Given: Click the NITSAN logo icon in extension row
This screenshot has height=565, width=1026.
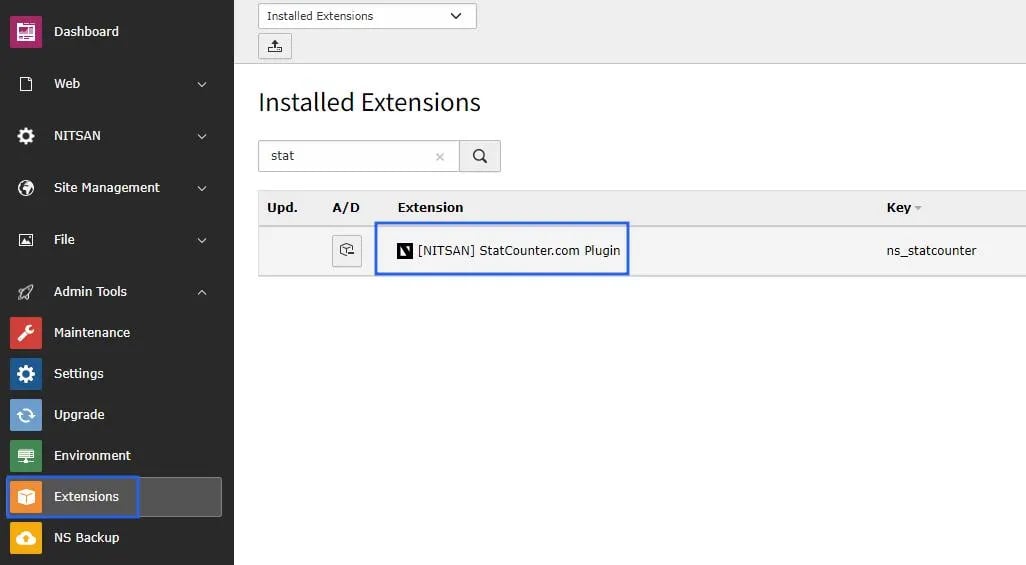Looking at the screenshot, I should coord(405,251).
